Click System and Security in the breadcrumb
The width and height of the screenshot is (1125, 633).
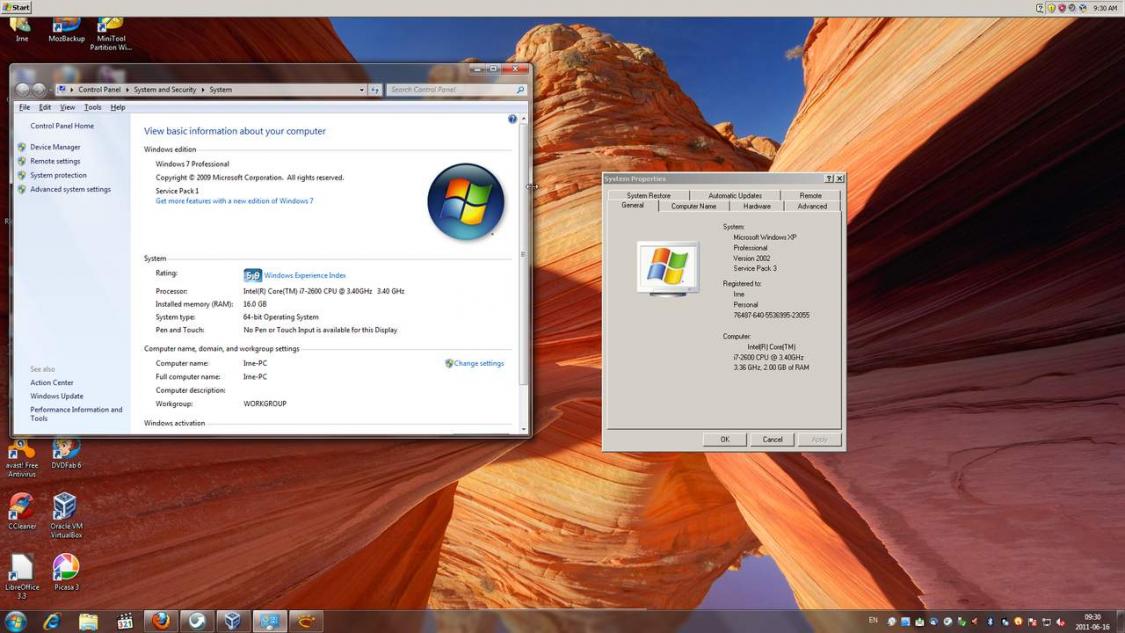165,90
